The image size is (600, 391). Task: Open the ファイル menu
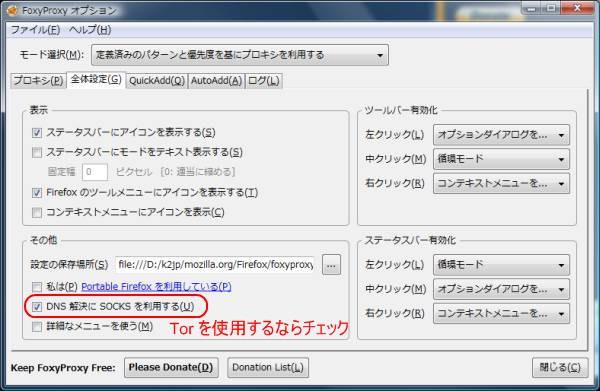pos(35,29)
